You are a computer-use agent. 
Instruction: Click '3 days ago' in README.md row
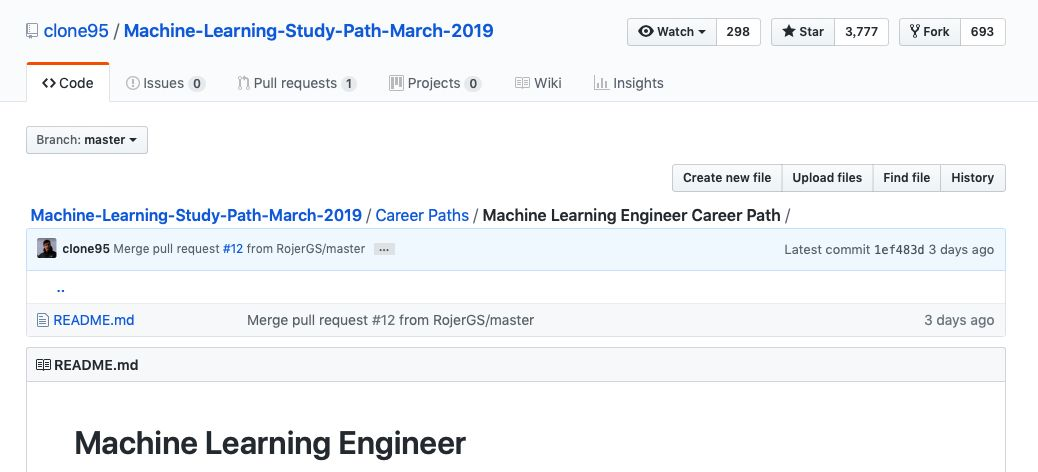959,320
